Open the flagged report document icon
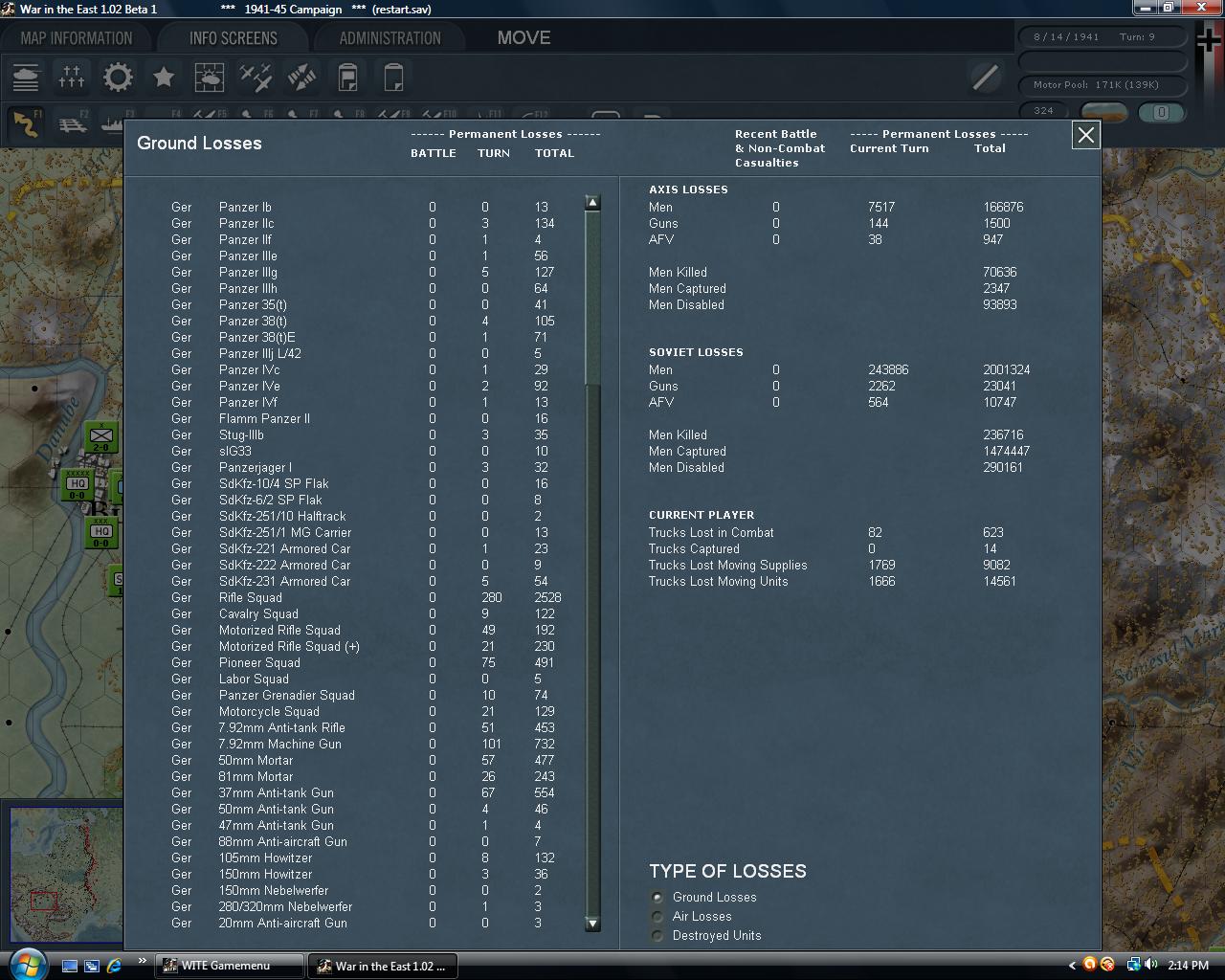Screen dimensions: 1225x980 coord(347,77)
